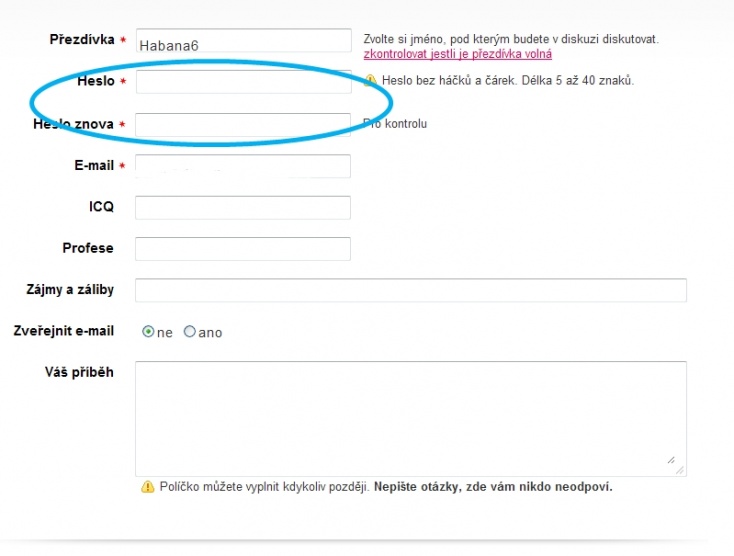This screenshot has height=556, width=734.
Task: Select the ICQ text field
Action: tap(243, 207)
